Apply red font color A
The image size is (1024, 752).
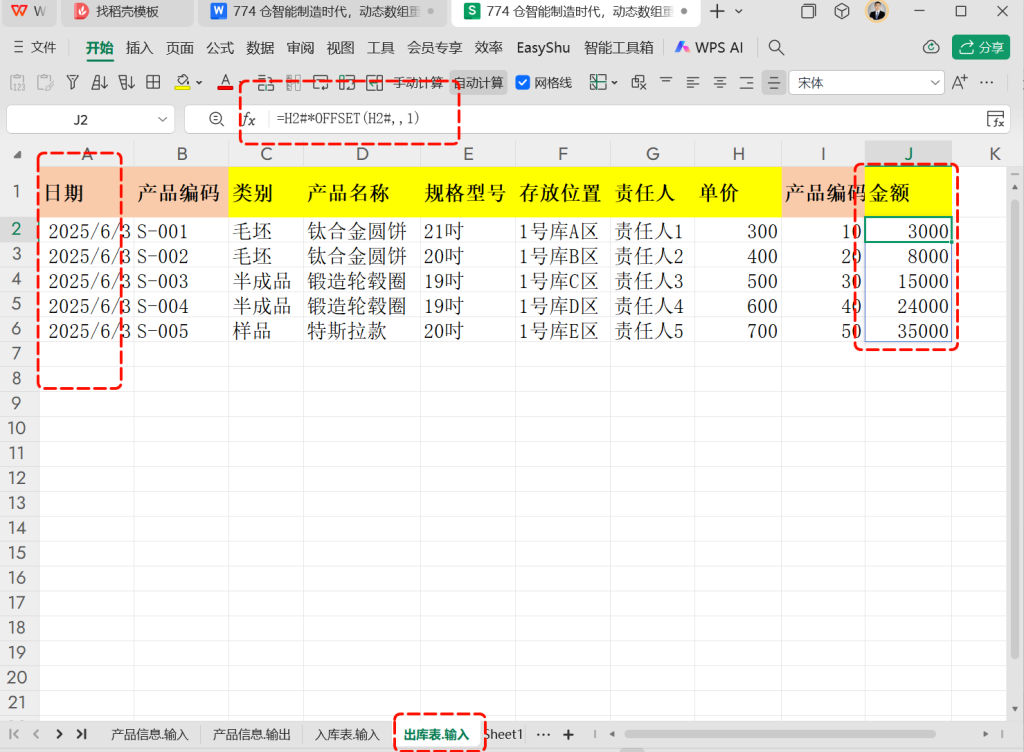point(225,82)
